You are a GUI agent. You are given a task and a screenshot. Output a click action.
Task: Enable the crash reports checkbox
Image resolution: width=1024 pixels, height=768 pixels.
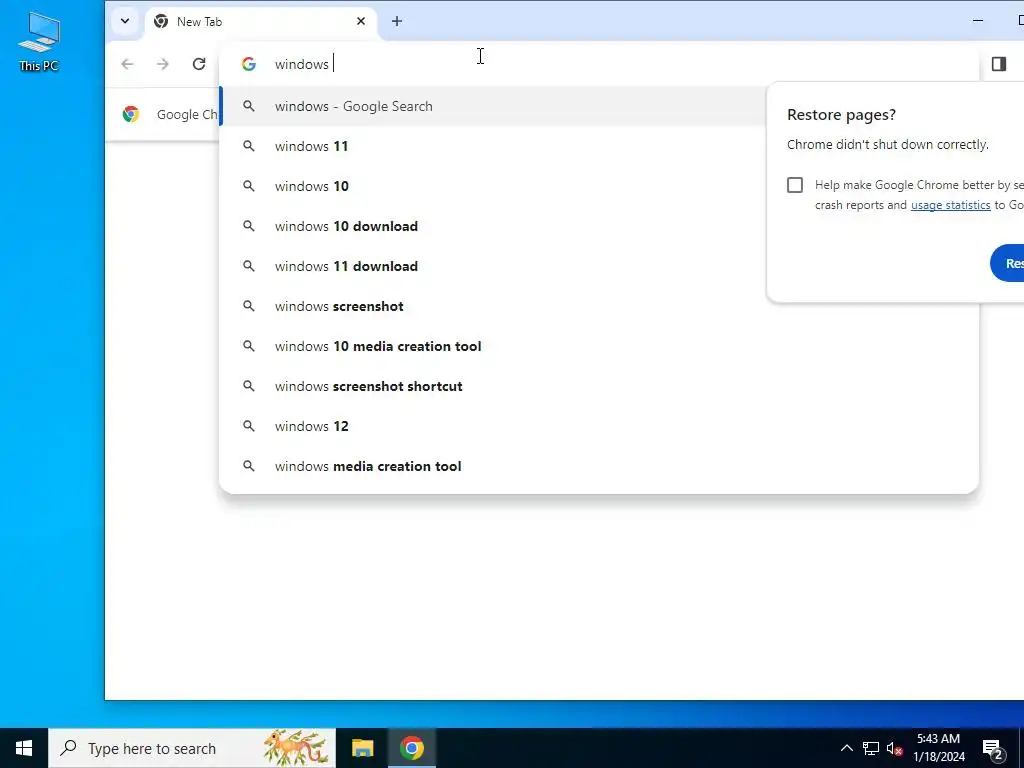click(795, 185)
